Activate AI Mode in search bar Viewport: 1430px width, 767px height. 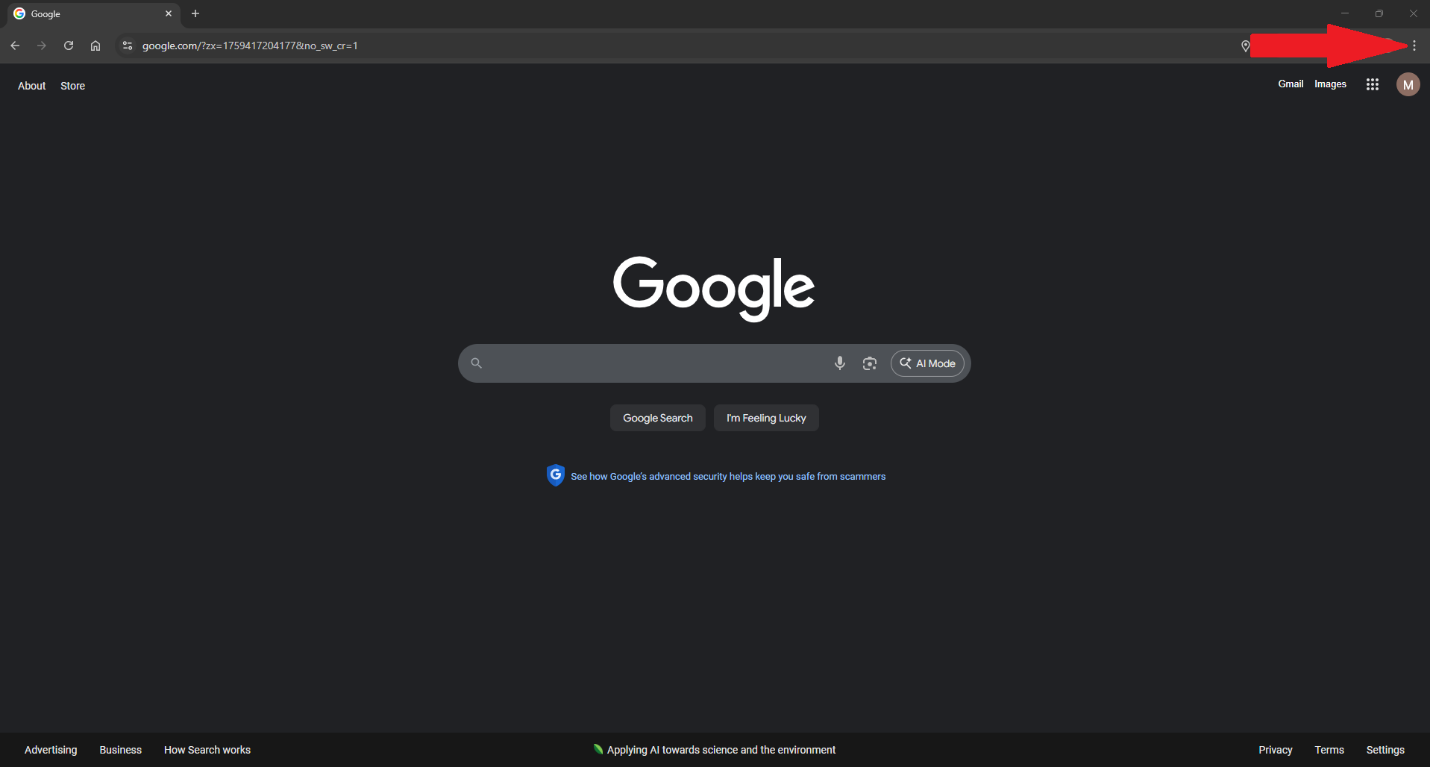coord(928,363)
